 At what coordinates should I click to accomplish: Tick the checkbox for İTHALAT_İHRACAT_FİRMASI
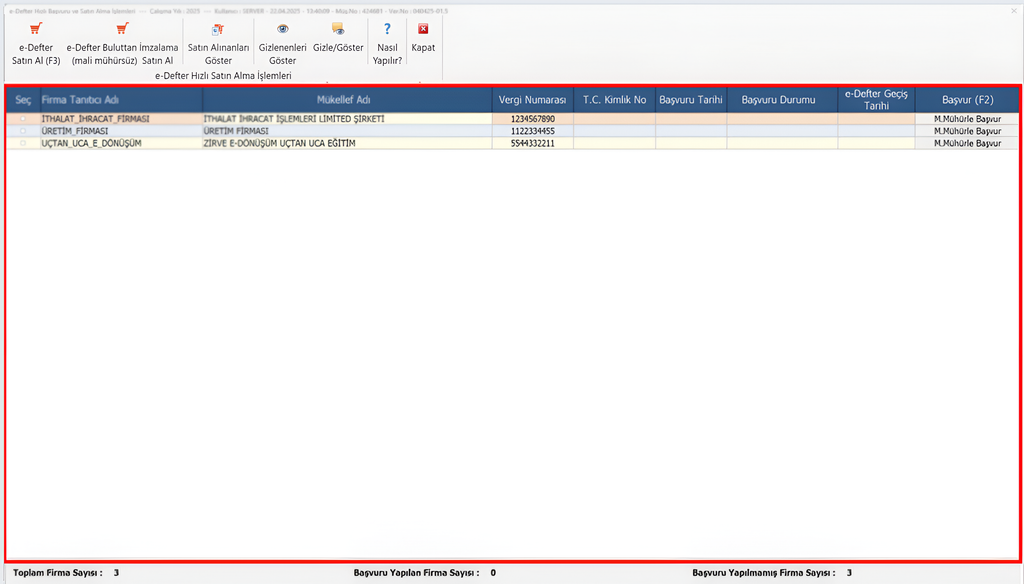23,119
